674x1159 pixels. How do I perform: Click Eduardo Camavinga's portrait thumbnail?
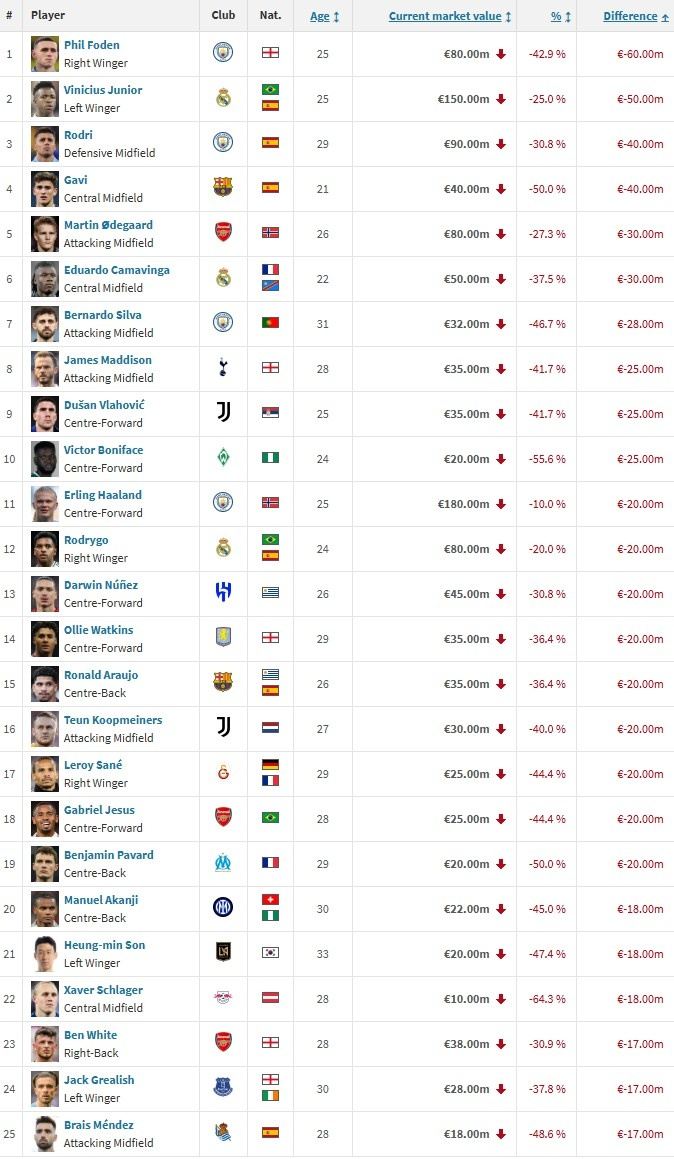[x=44, y=279]
